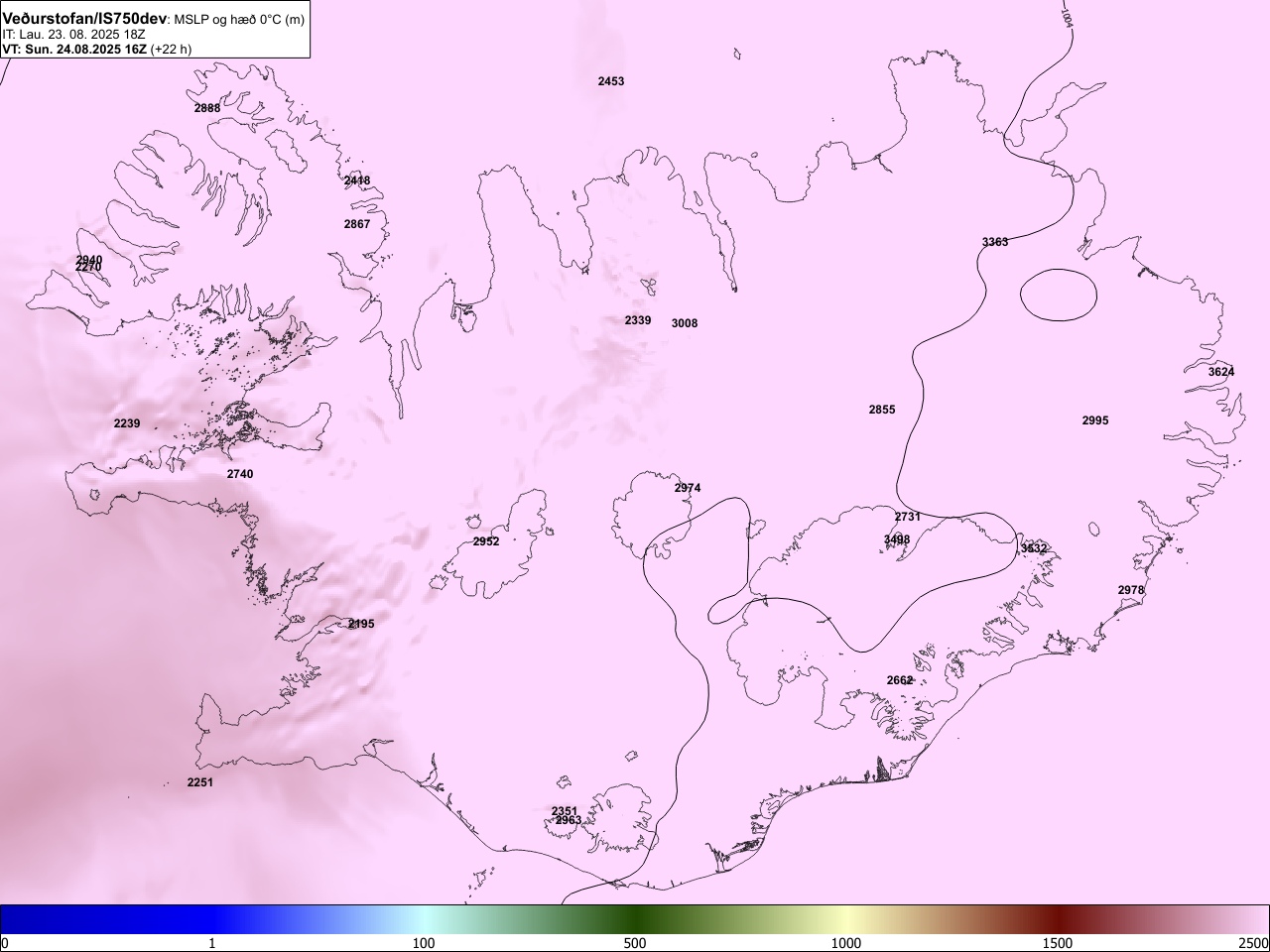Select the 3624 value on the east coast

point(1221,372)
